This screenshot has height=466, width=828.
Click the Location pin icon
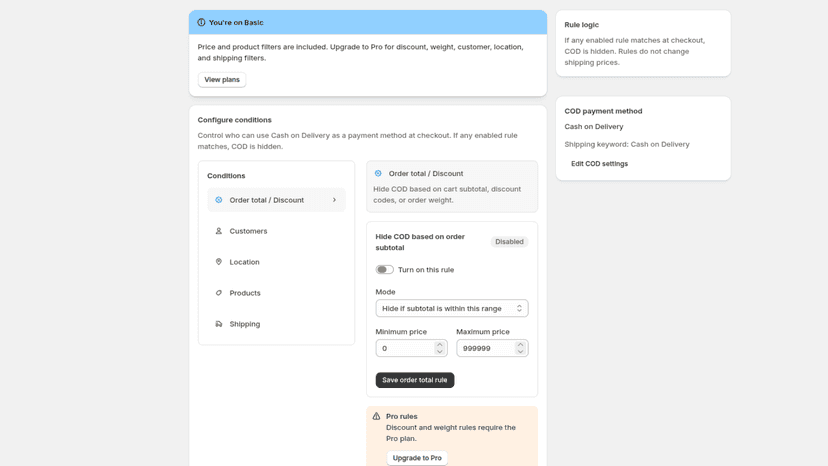(219, 262)
